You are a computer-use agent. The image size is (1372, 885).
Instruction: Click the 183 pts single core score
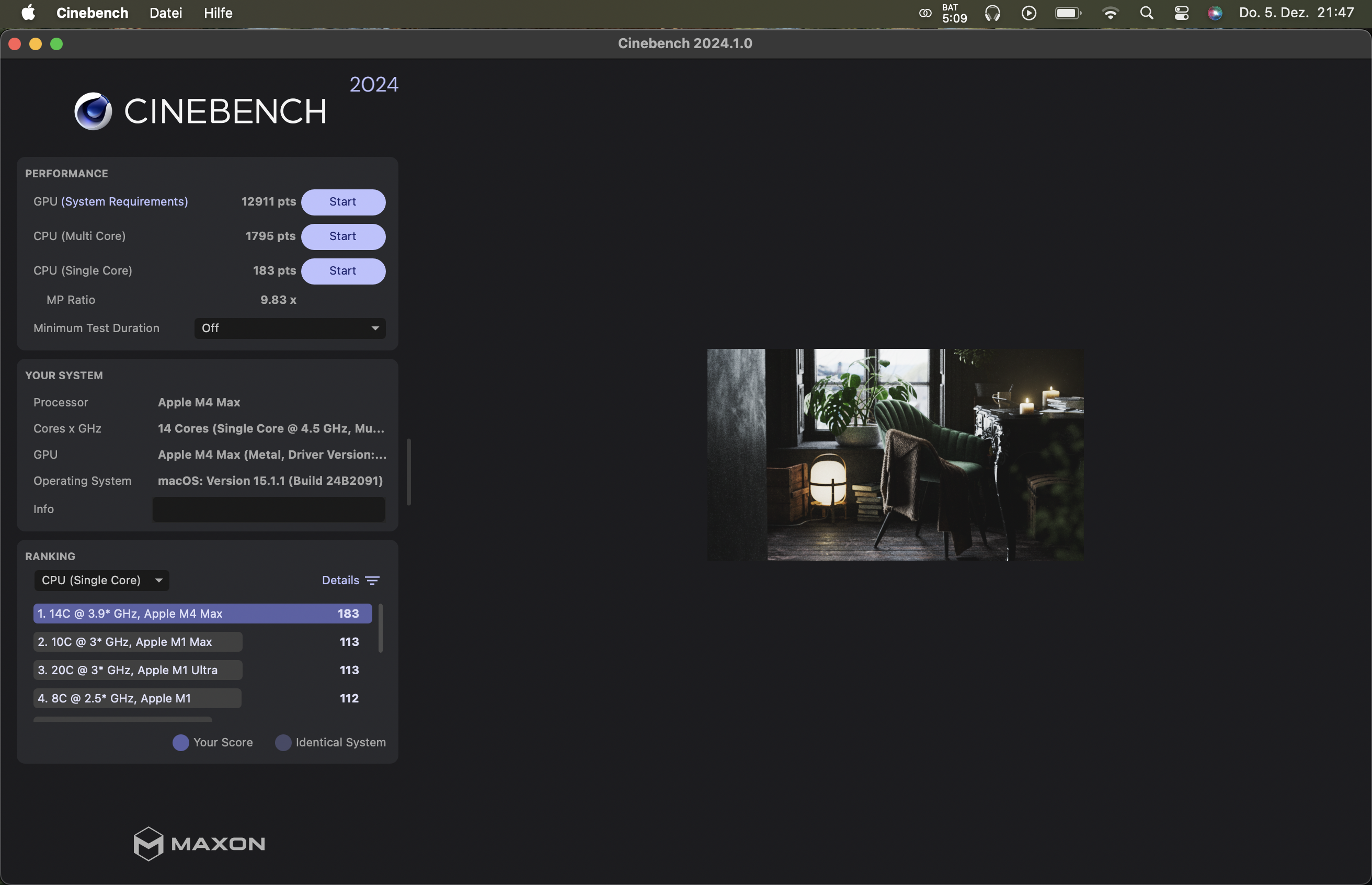(275, 270)
